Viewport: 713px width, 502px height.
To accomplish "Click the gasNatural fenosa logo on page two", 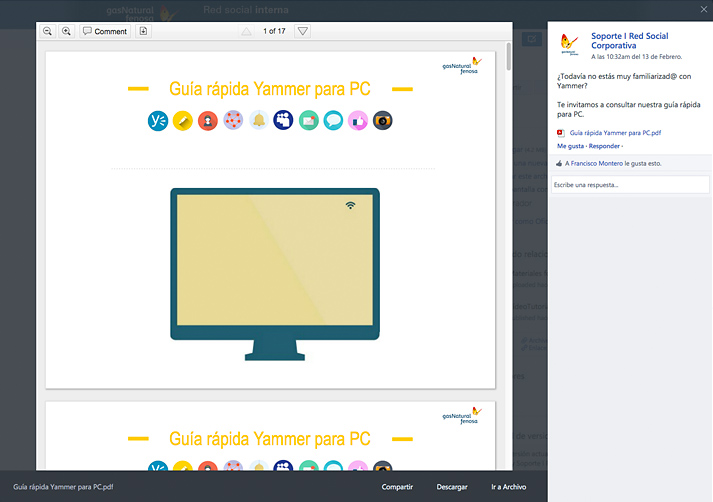I will click(x=462, y=416).
